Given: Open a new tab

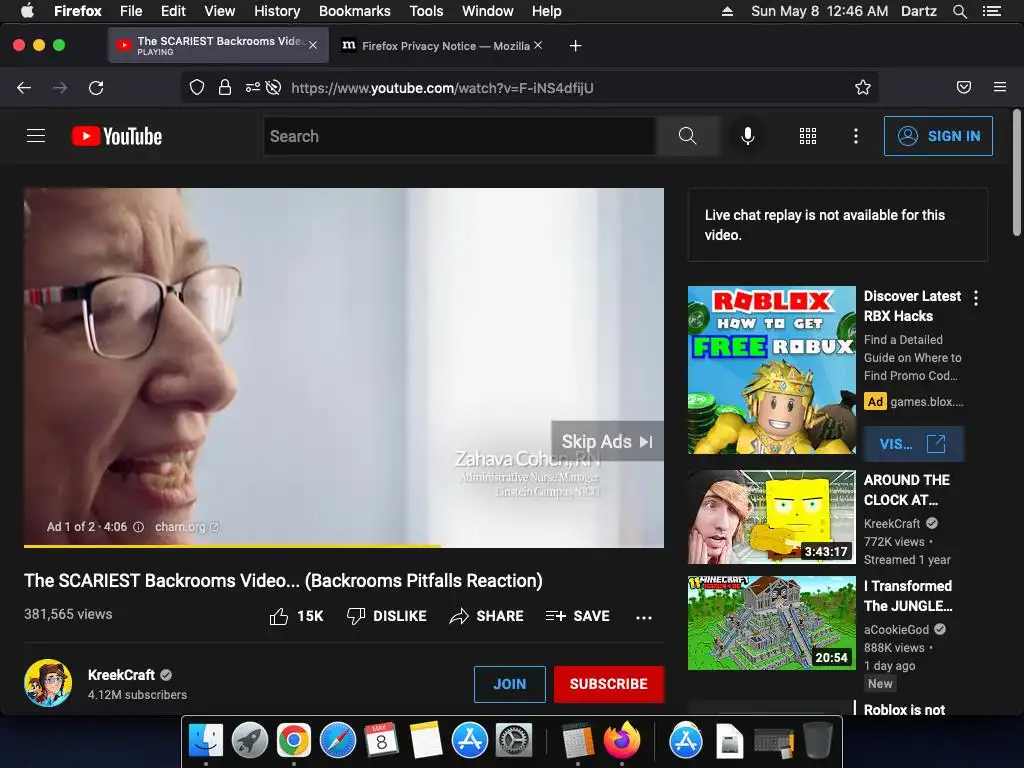Looking at the screenshot, I should pos(575,46).
